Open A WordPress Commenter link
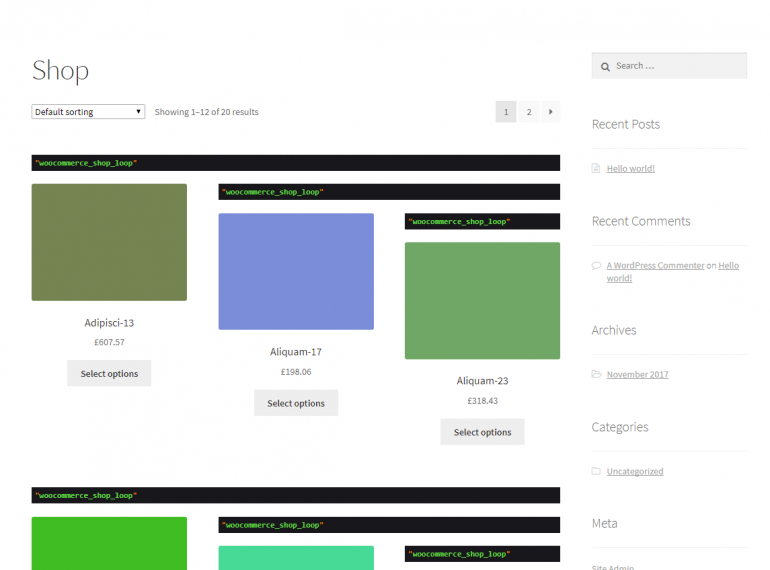The height and width of the screenshot is (570, 770). 655,266
